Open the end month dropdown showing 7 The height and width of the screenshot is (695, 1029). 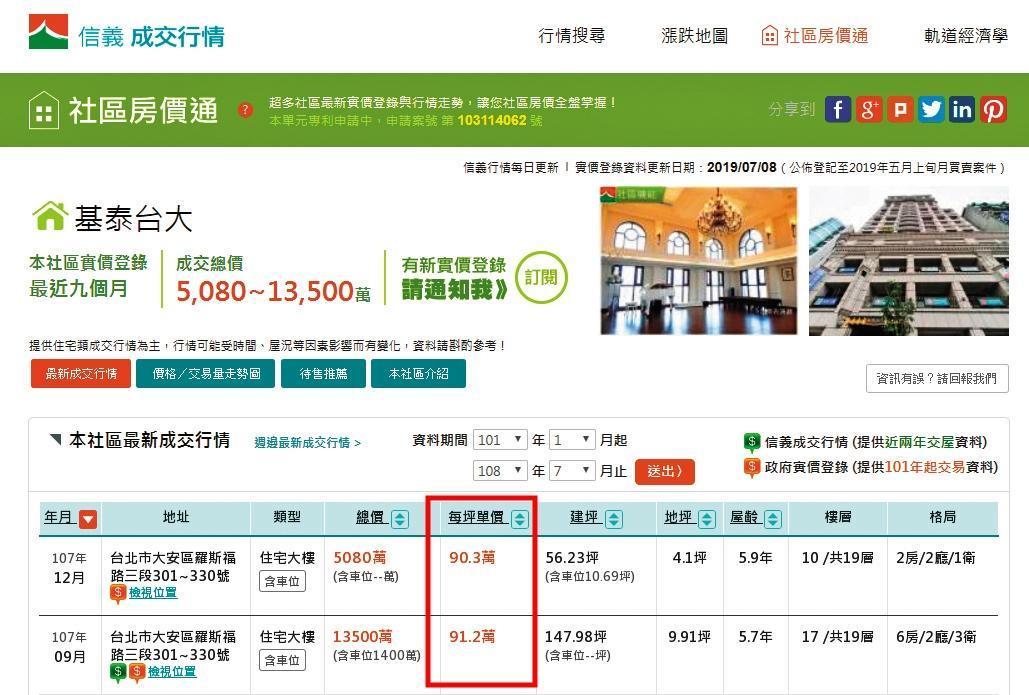click(x=572, y=471)
